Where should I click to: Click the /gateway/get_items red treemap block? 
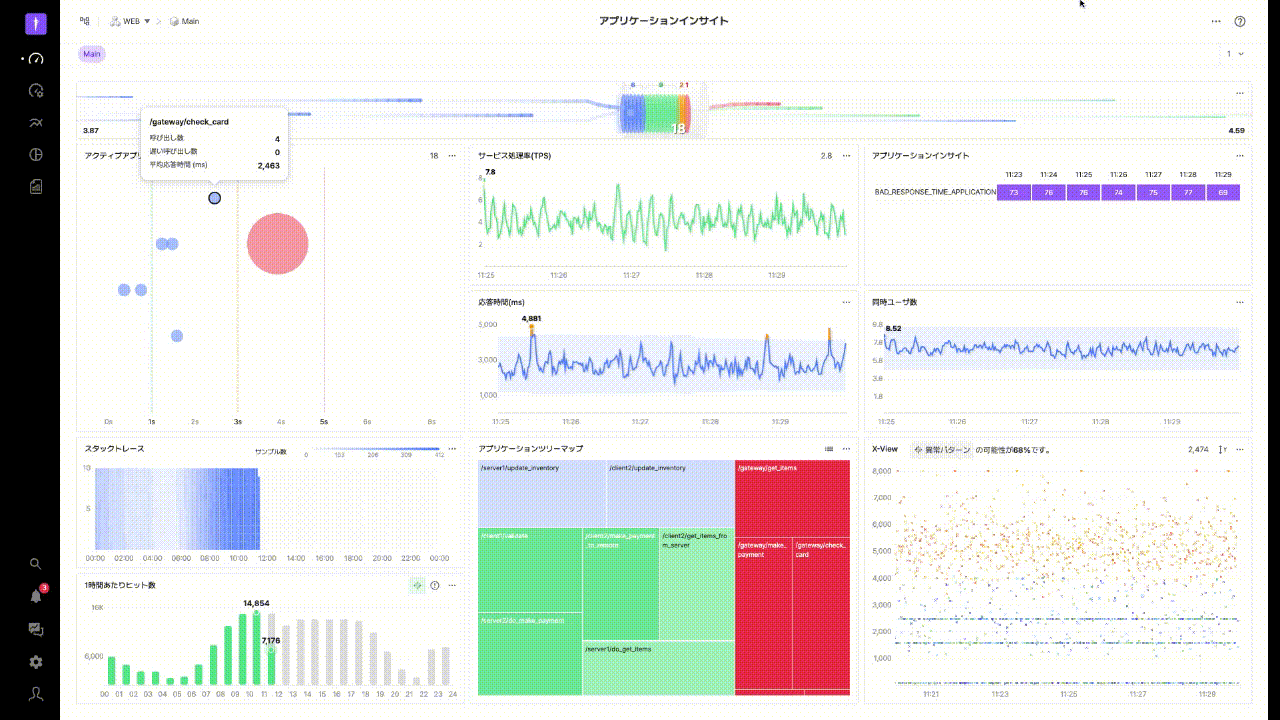pos(791,498)
